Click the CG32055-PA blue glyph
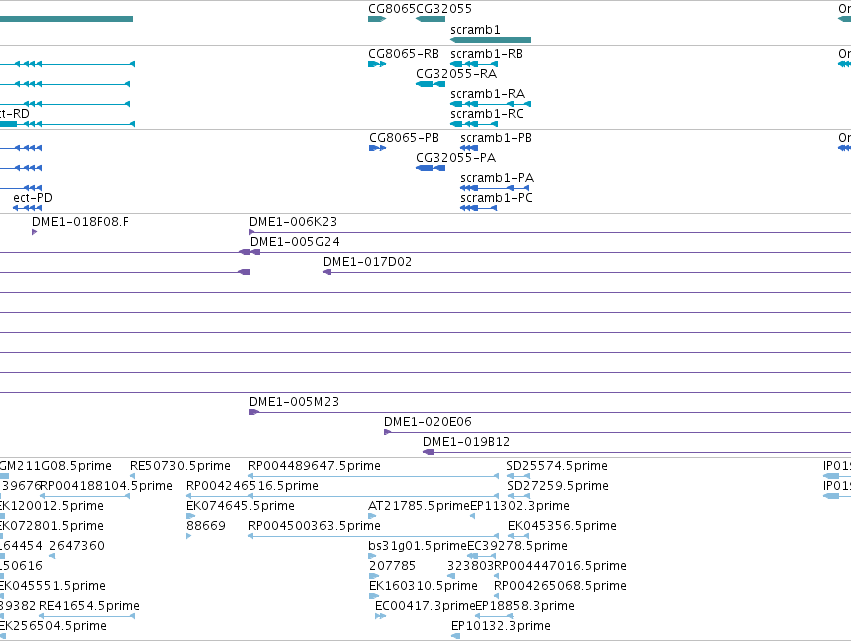Screen dimensions: 851x641 coord(430,168)
